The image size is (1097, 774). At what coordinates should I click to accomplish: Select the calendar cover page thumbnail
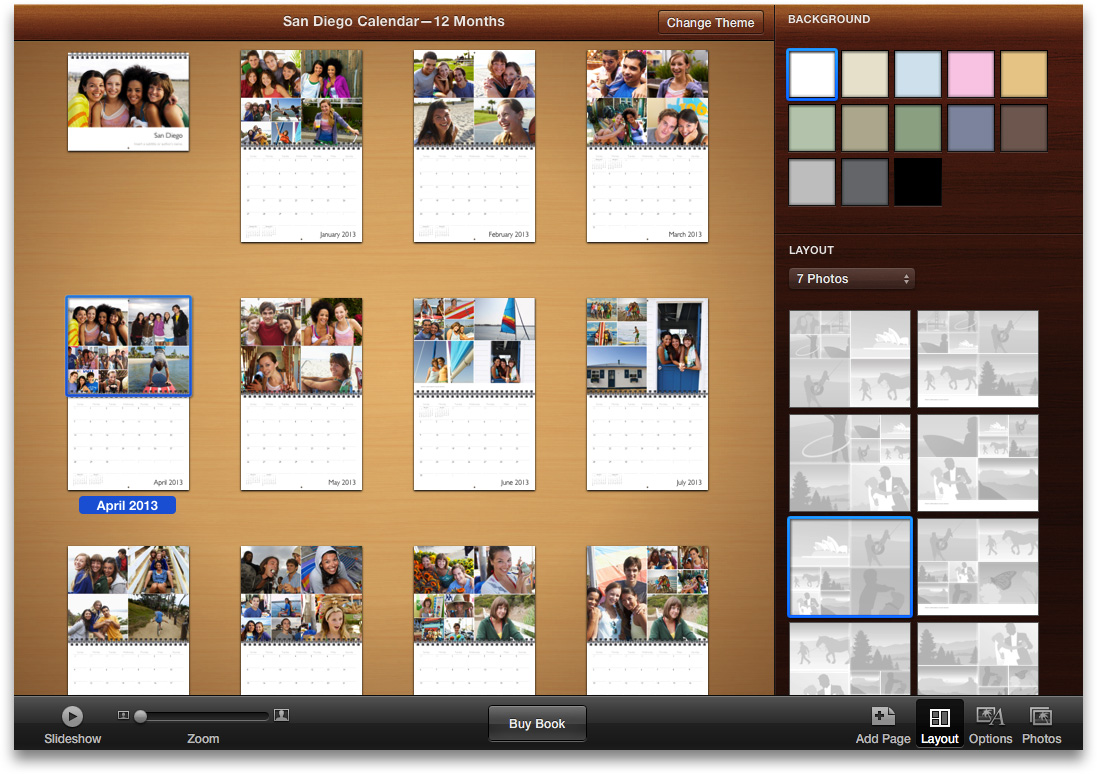pos(128,102)
